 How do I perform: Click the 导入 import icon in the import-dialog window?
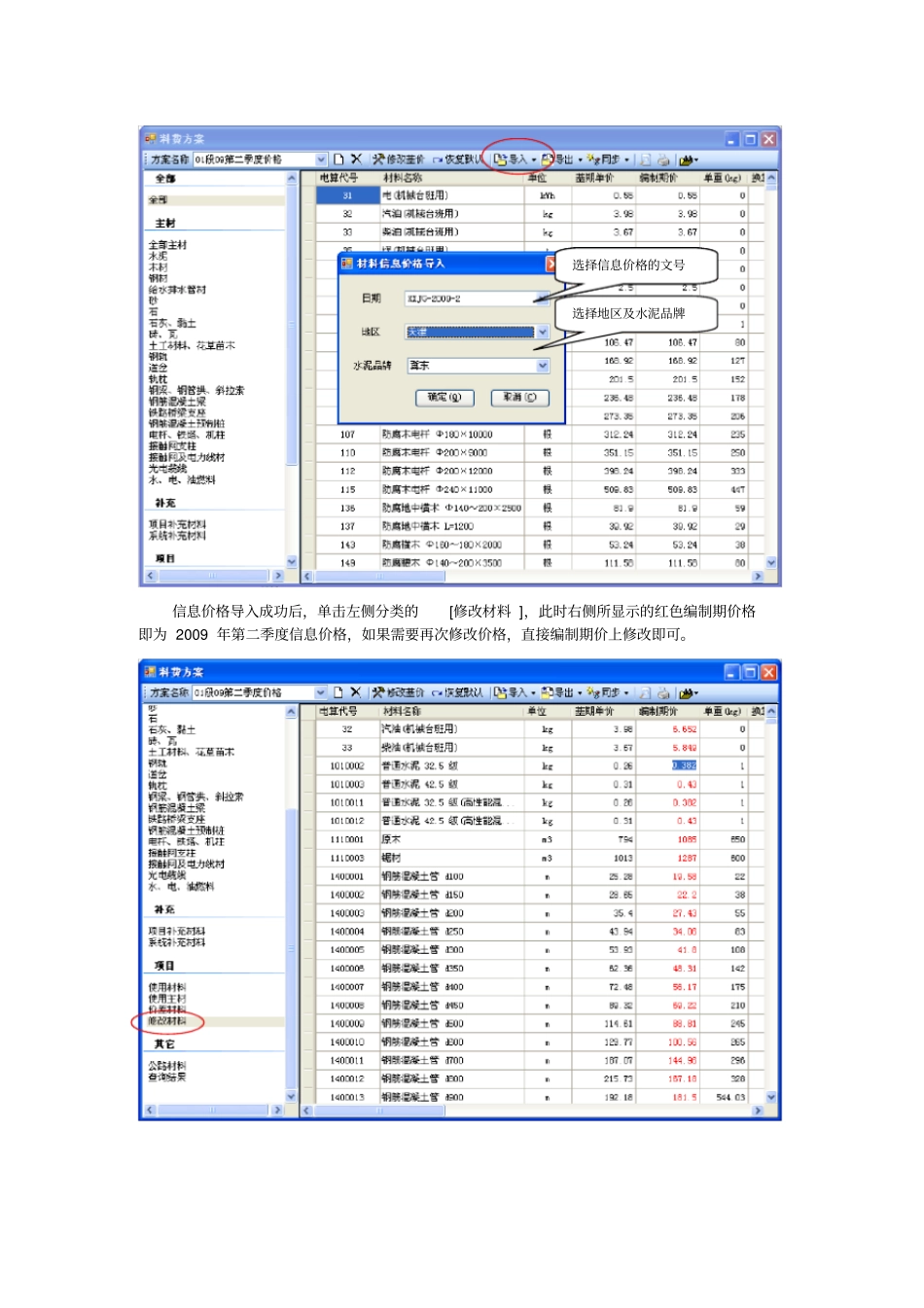point(500,159)
